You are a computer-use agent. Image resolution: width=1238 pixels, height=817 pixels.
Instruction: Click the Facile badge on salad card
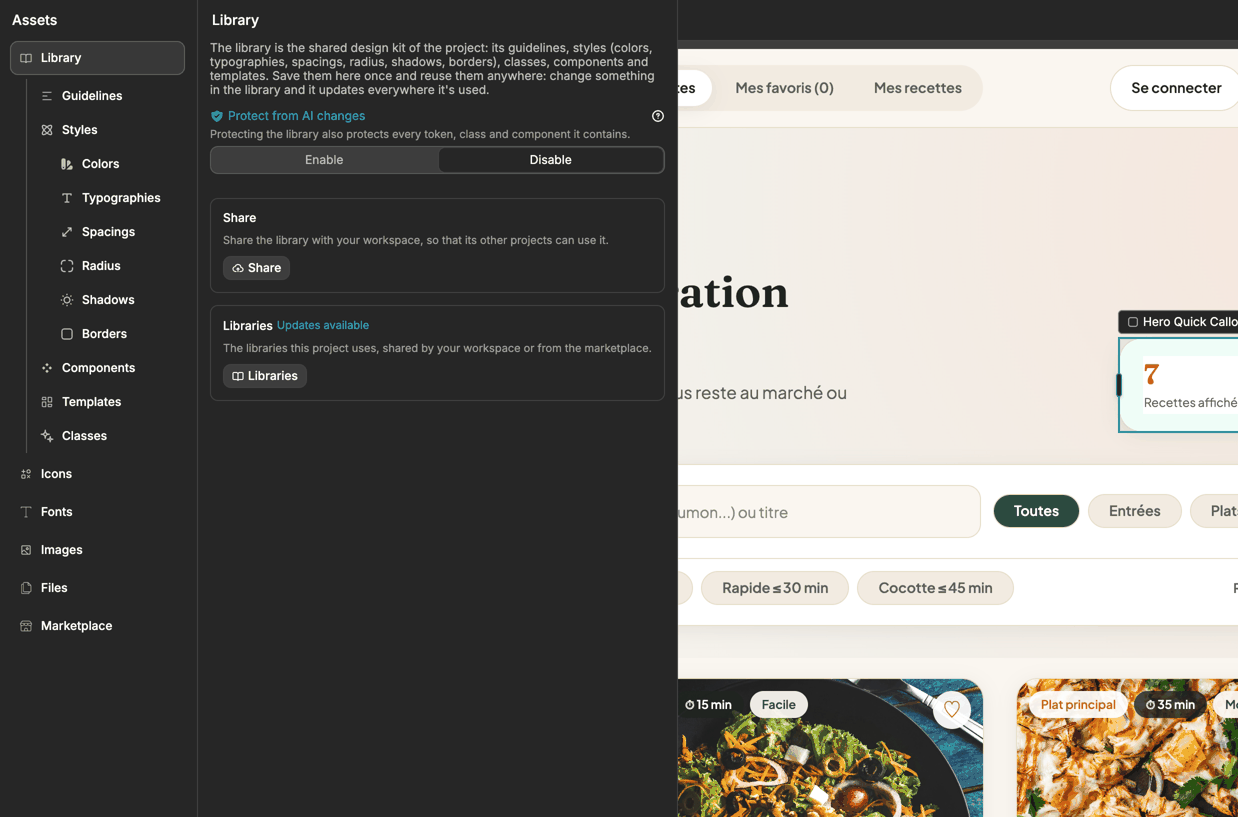pos(778,705)
